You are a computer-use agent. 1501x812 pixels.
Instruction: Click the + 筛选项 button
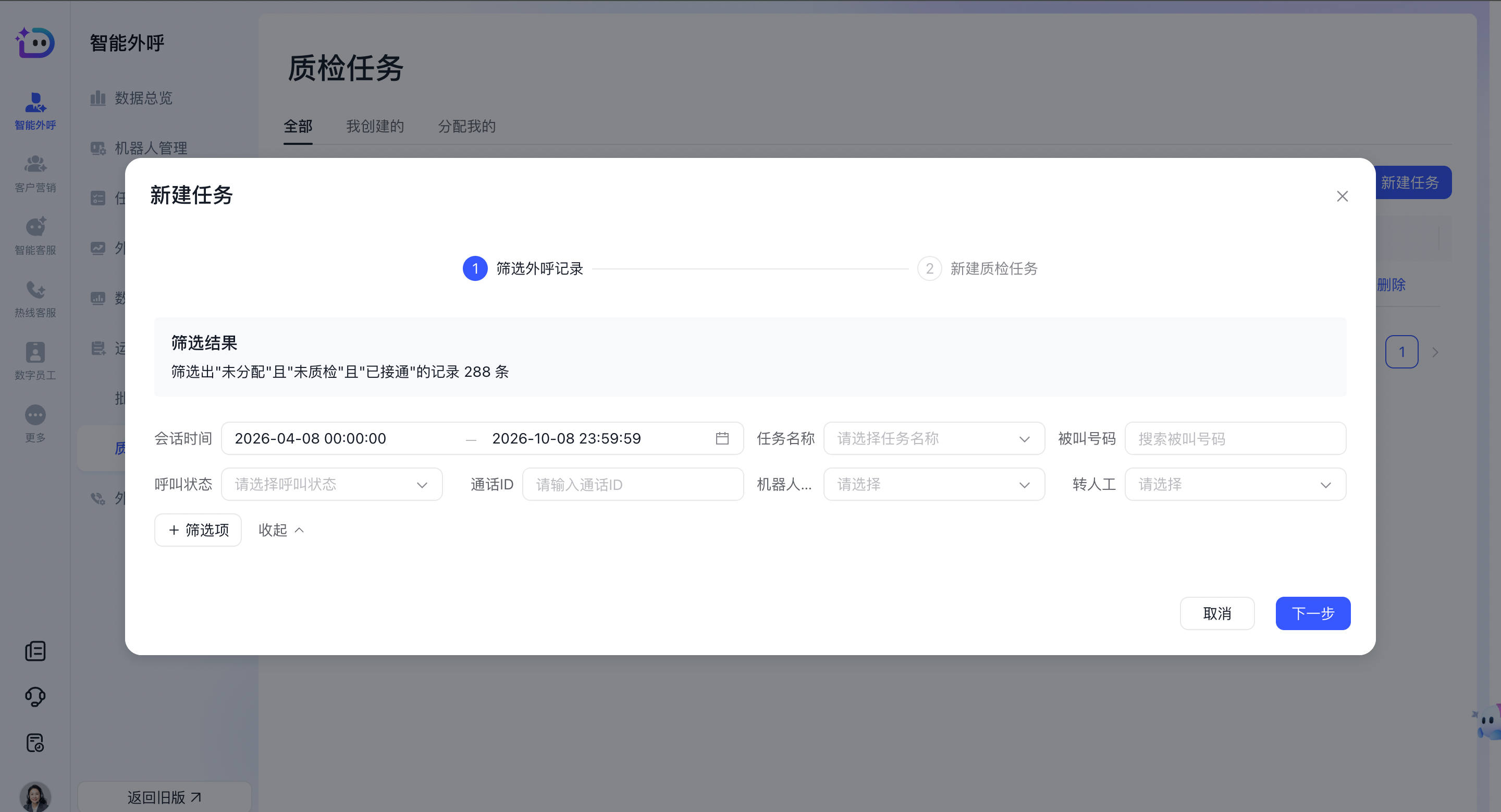(198, 530)
